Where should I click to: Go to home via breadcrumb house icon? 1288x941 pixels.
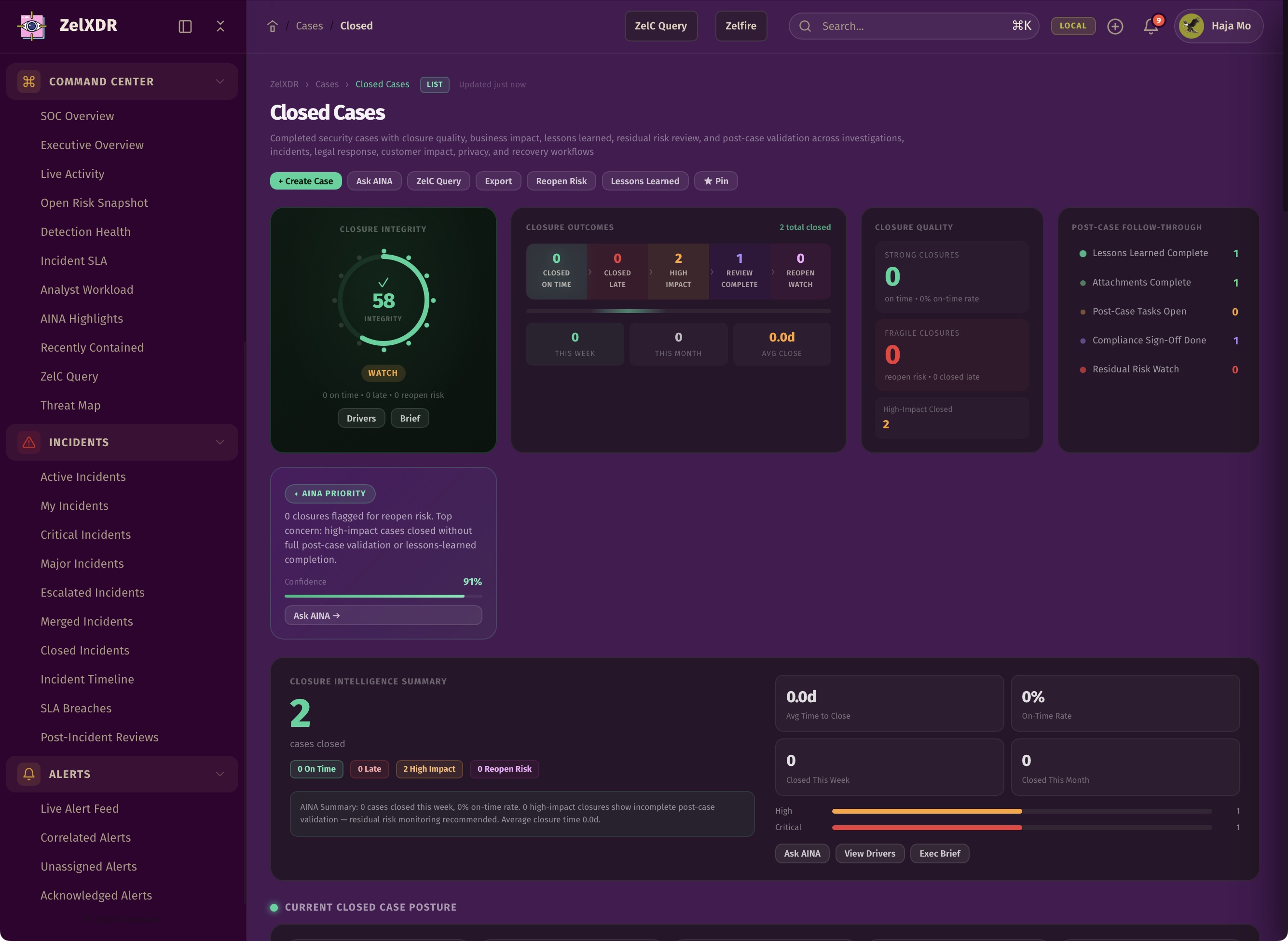(272, 26)
